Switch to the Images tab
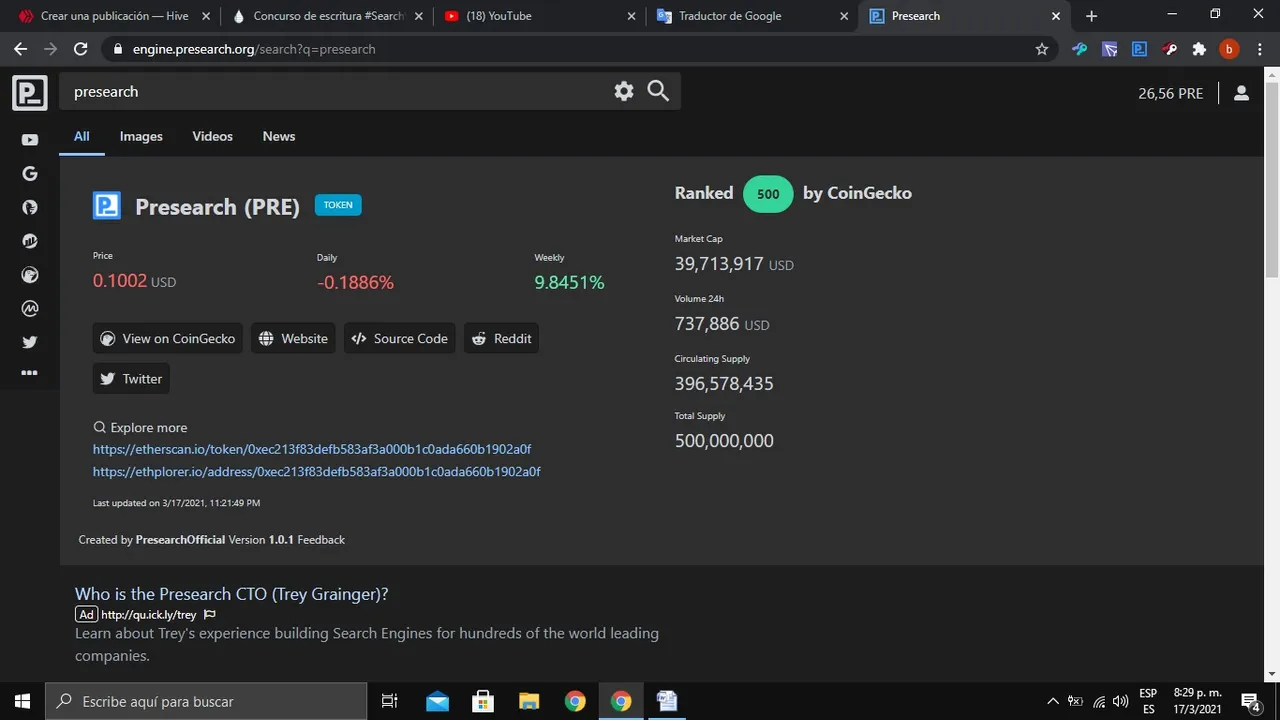The height and width of the screenshot is (720, 1280). tap(141, 136)
